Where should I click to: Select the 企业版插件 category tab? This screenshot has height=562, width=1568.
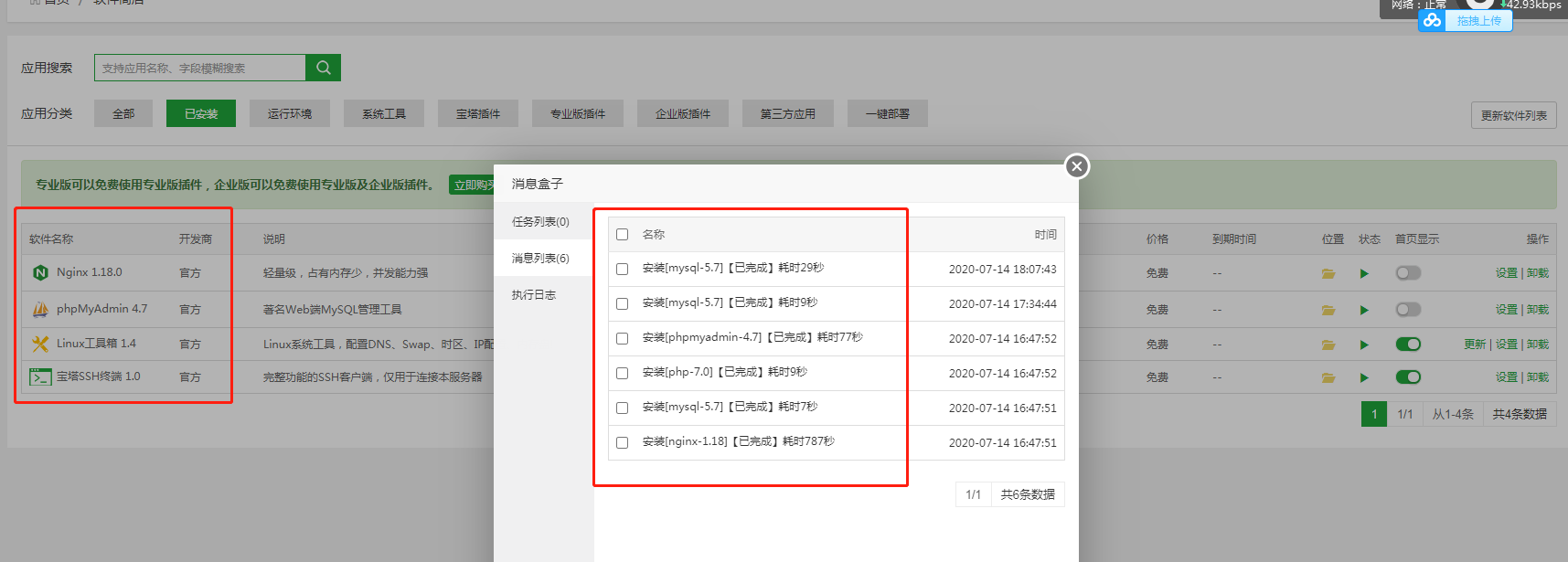(683, 113)
